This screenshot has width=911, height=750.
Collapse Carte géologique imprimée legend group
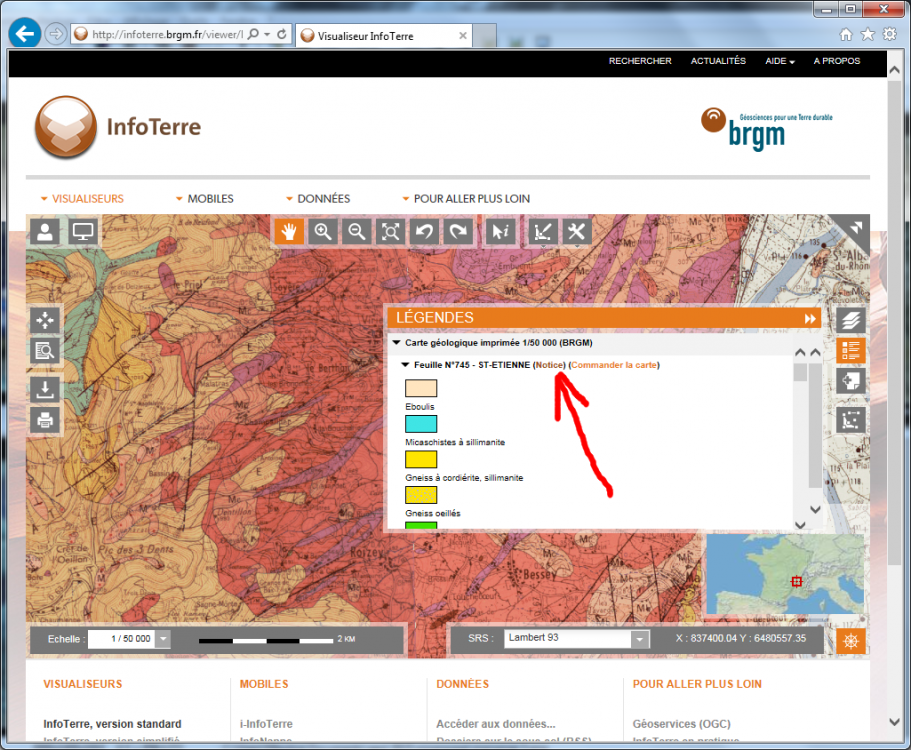[396, 342]
